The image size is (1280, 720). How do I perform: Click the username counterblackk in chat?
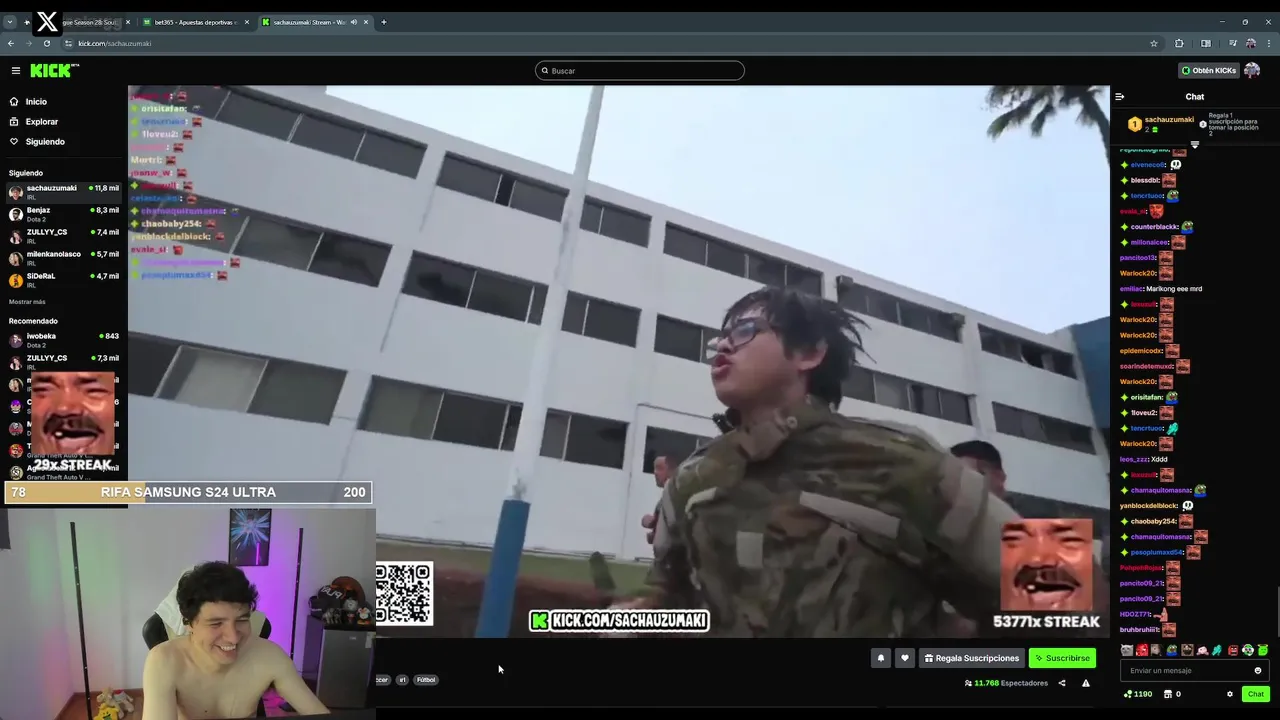[1155, 227]
